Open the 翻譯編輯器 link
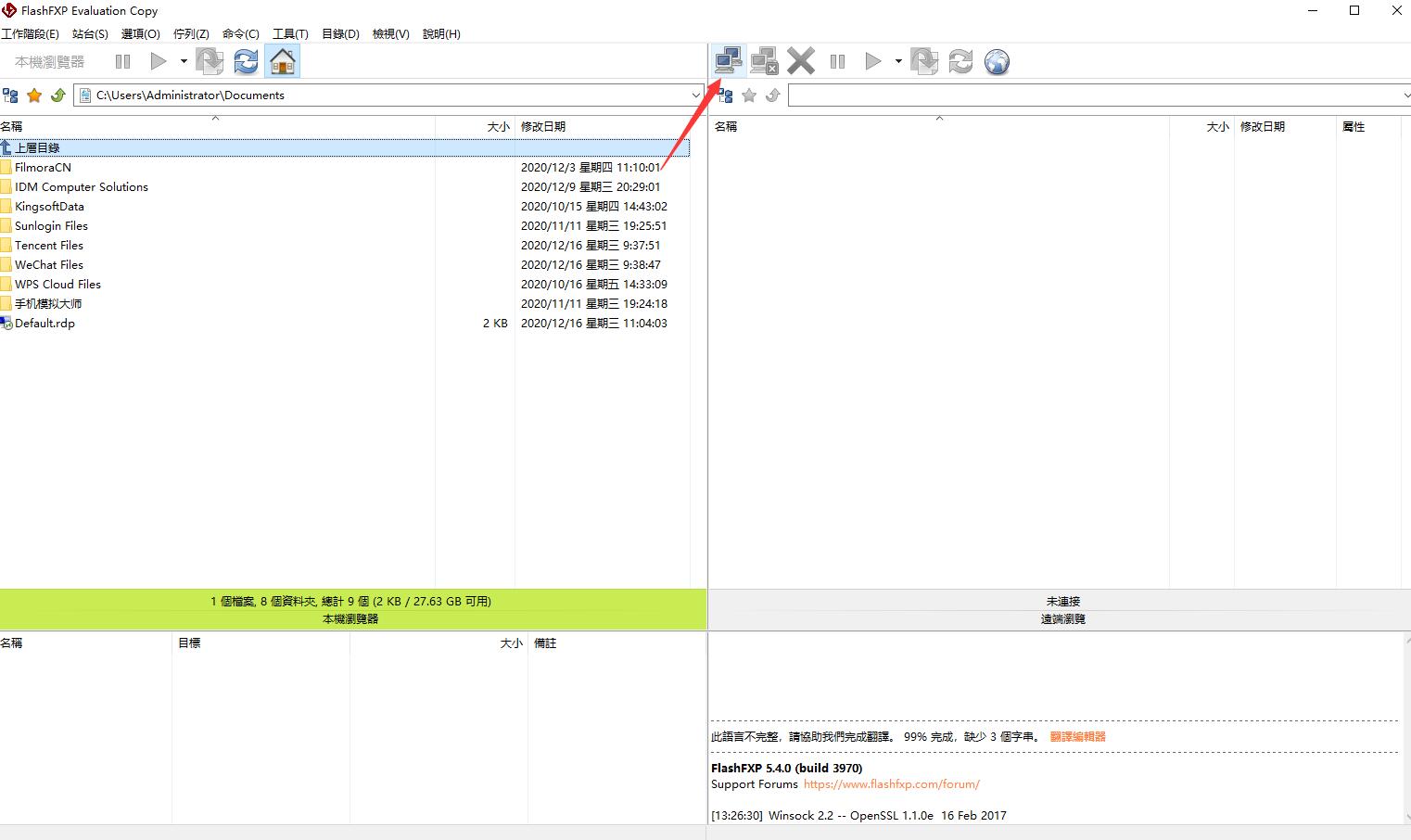The height and width of the screenshot is (840, 1411). 1077,736
